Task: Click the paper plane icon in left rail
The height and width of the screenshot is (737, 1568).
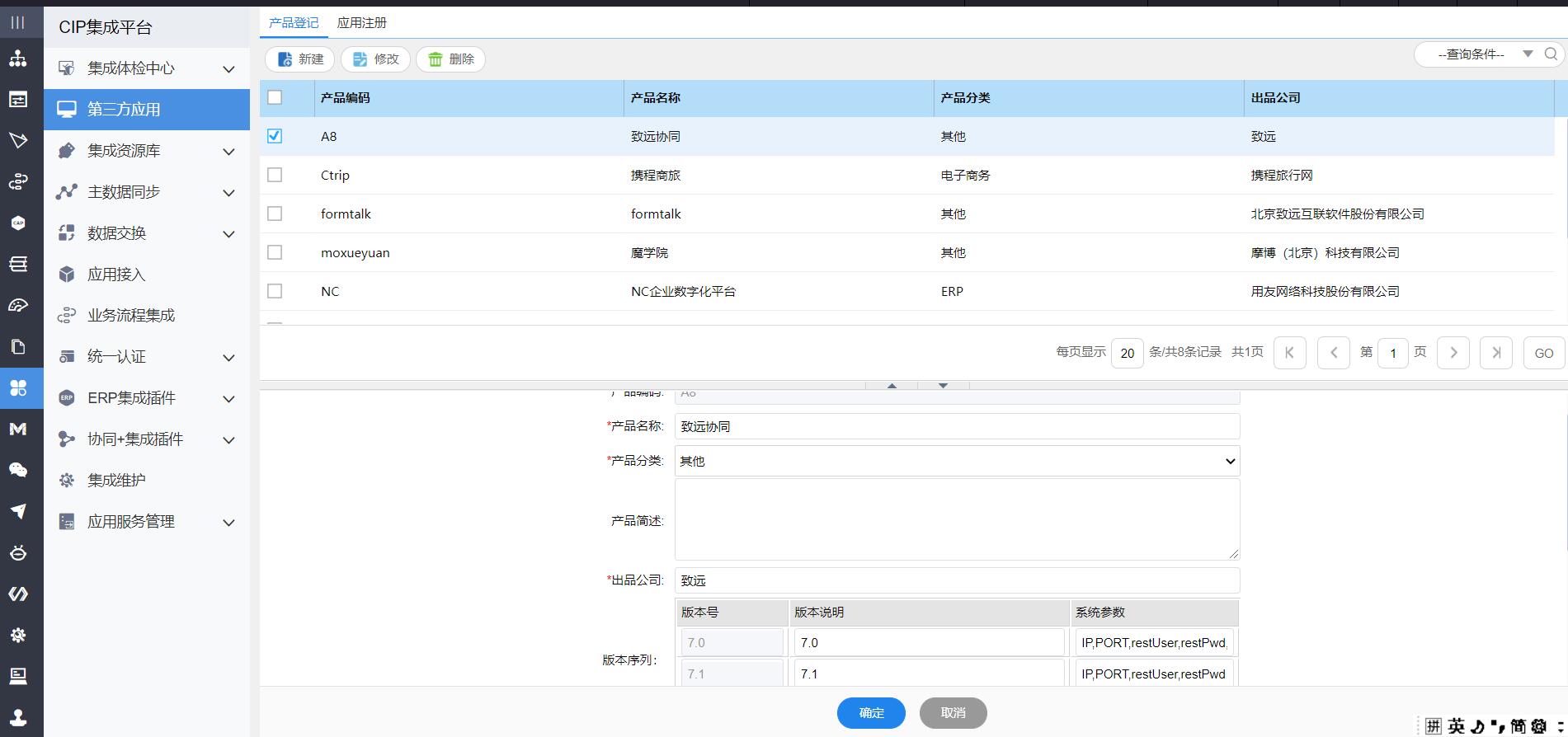Action: coord(18,511)
